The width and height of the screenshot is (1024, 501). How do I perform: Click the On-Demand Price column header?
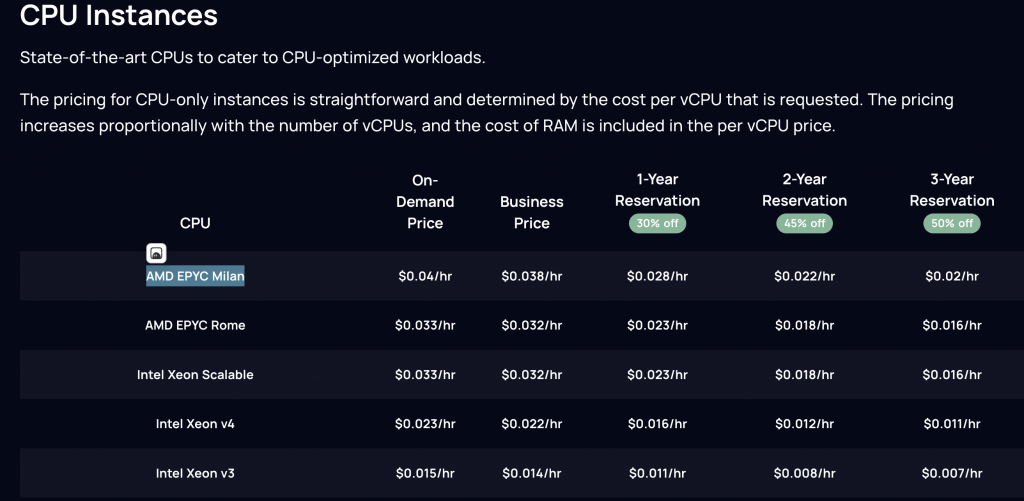(425, 202)
